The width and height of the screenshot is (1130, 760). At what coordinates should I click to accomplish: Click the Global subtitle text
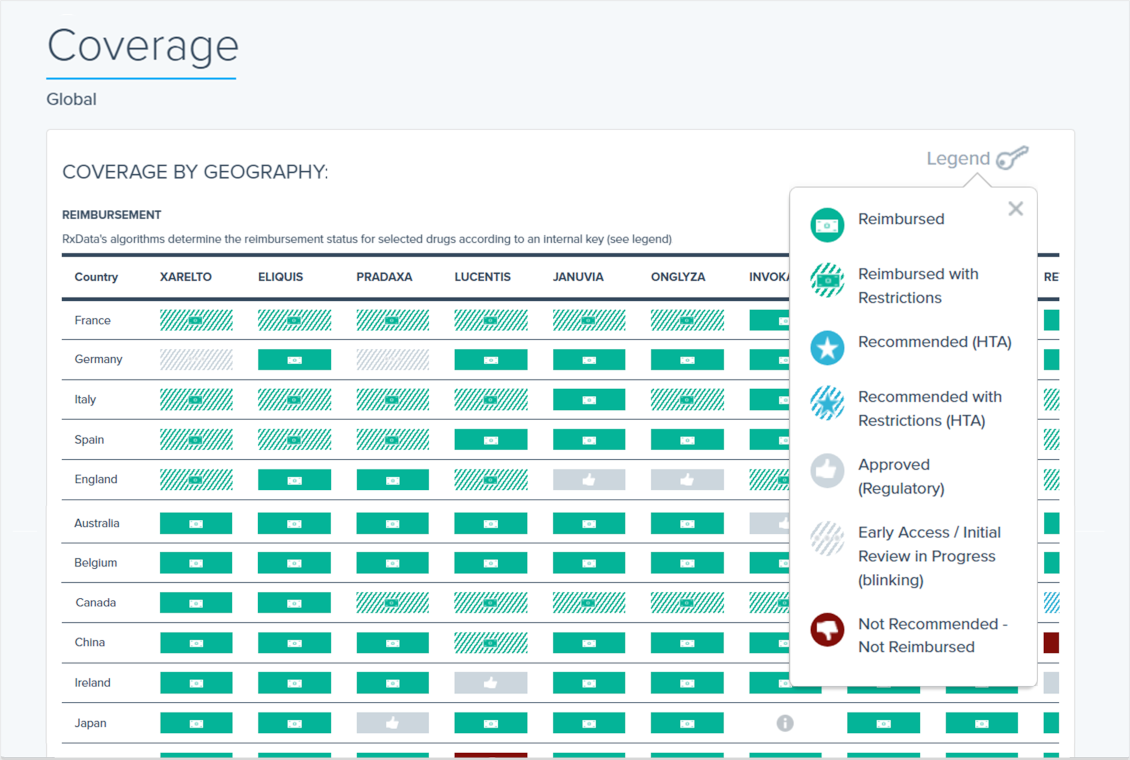[x=71, y=99]
